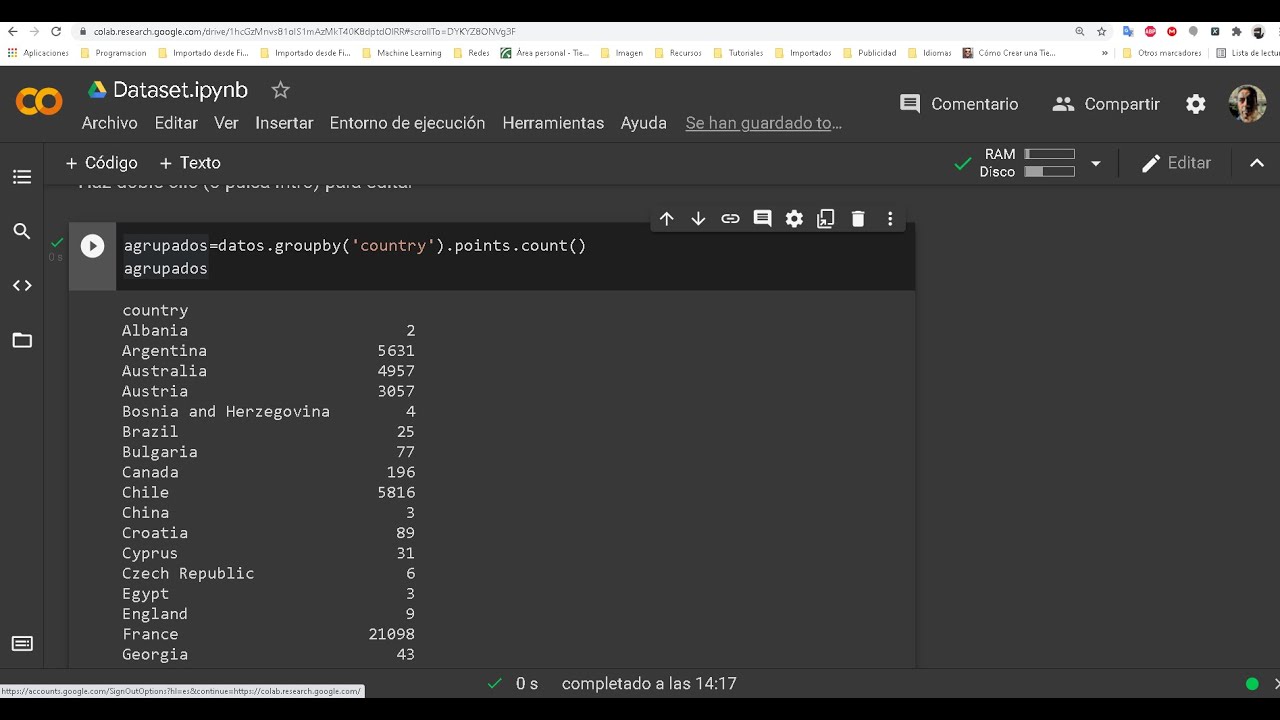Open the Editar menu
1280x720 pixels.
click(176, 123)
